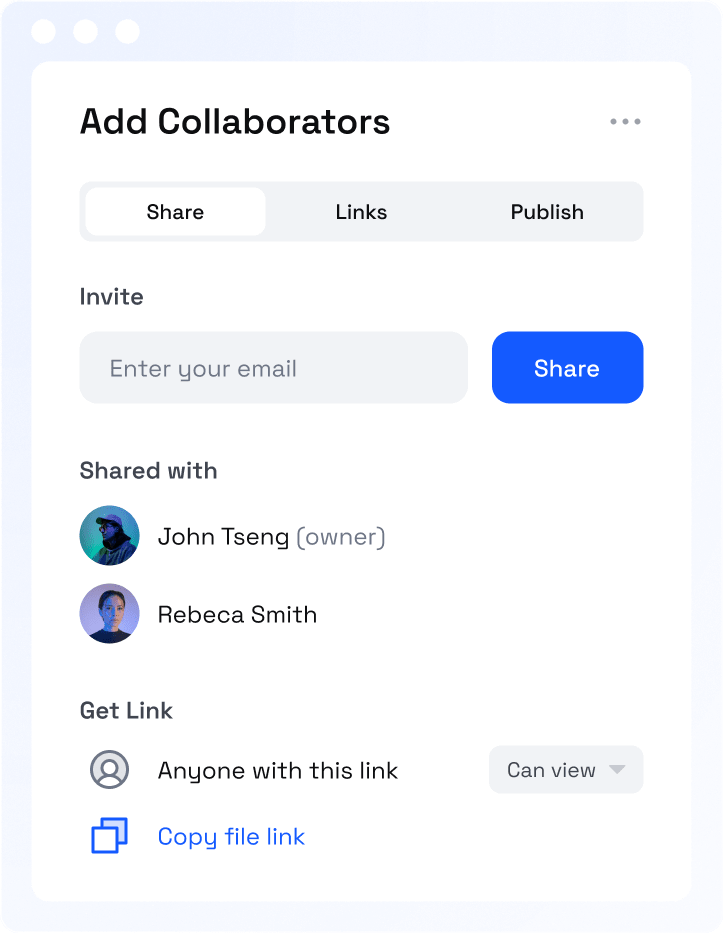Viewport: 723px width, 933px height.
Task: Click the Can view dropdown arrow
Action: pyautogui.click(x=617, y=769)
